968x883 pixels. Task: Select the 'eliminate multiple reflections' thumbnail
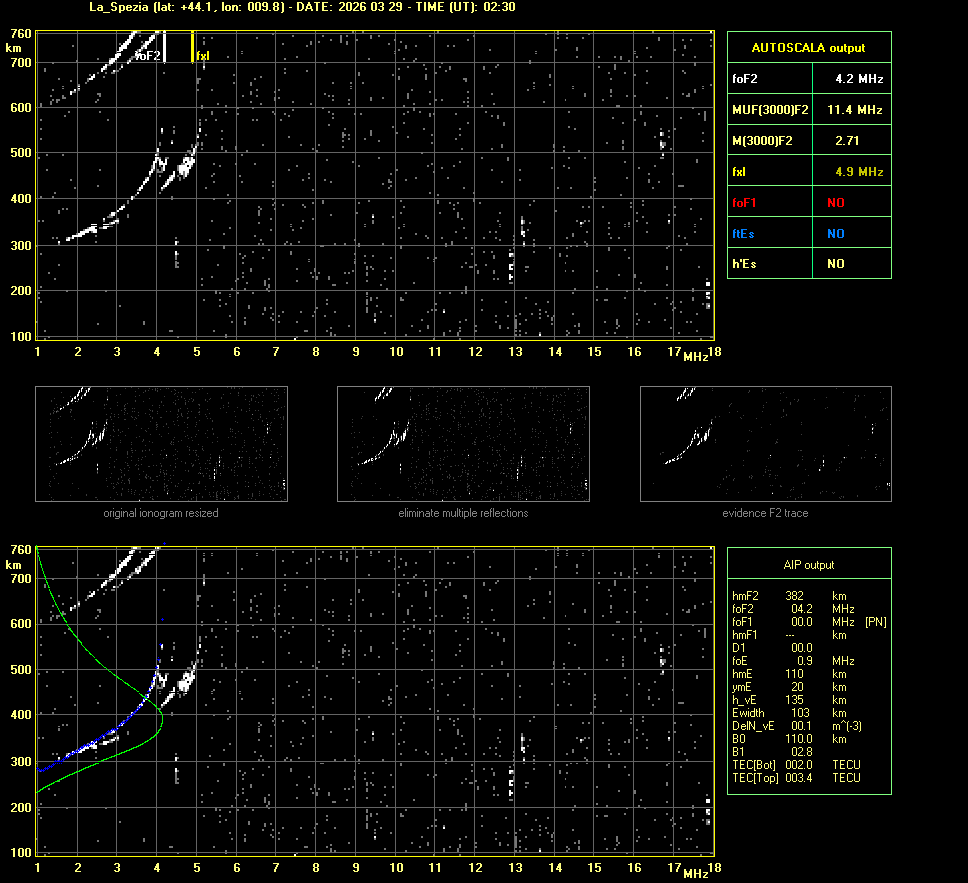(x=463, y=444)
